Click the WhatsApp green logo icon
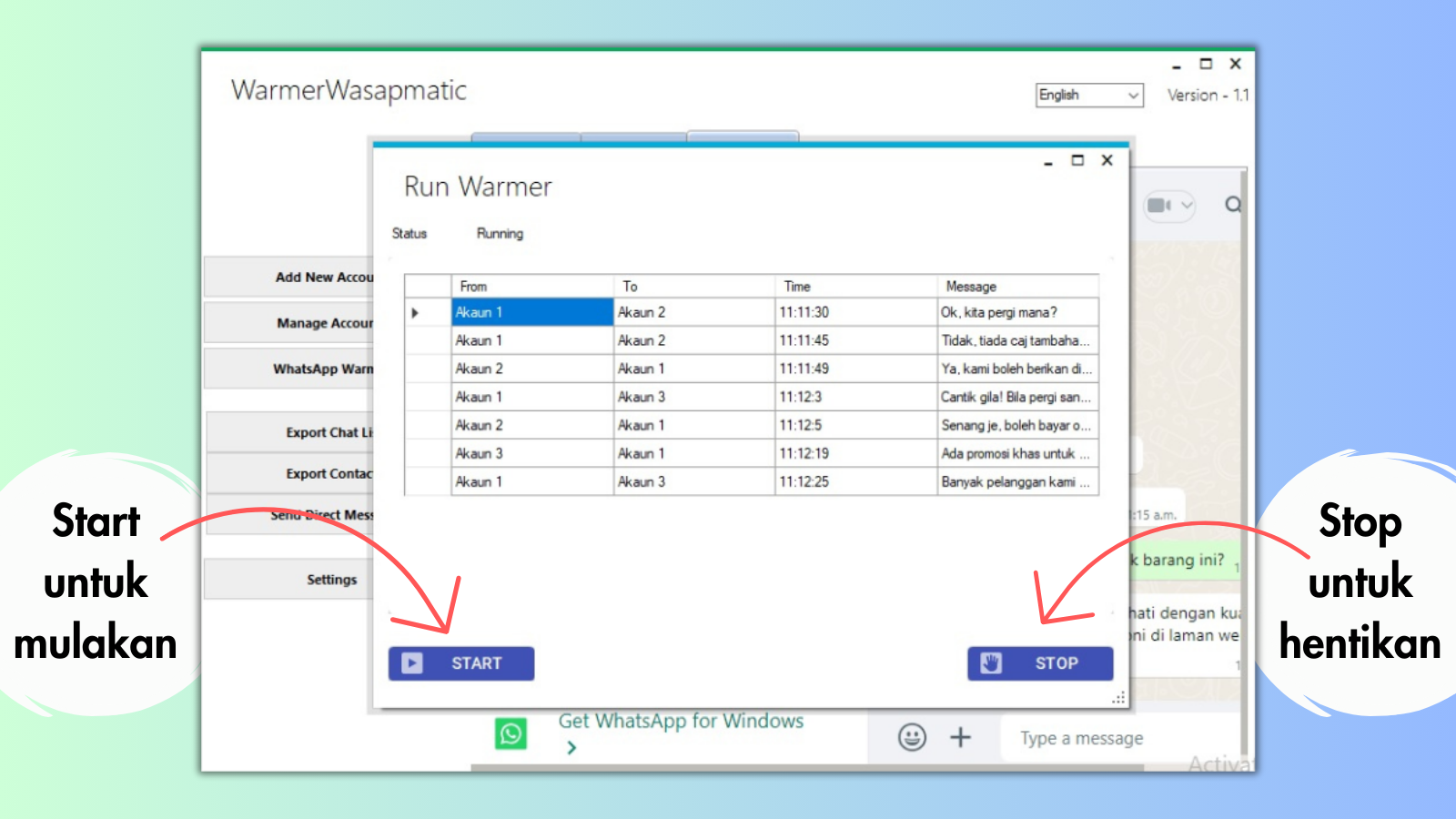Screen dimensions: 1456x819 click(511, 733)
